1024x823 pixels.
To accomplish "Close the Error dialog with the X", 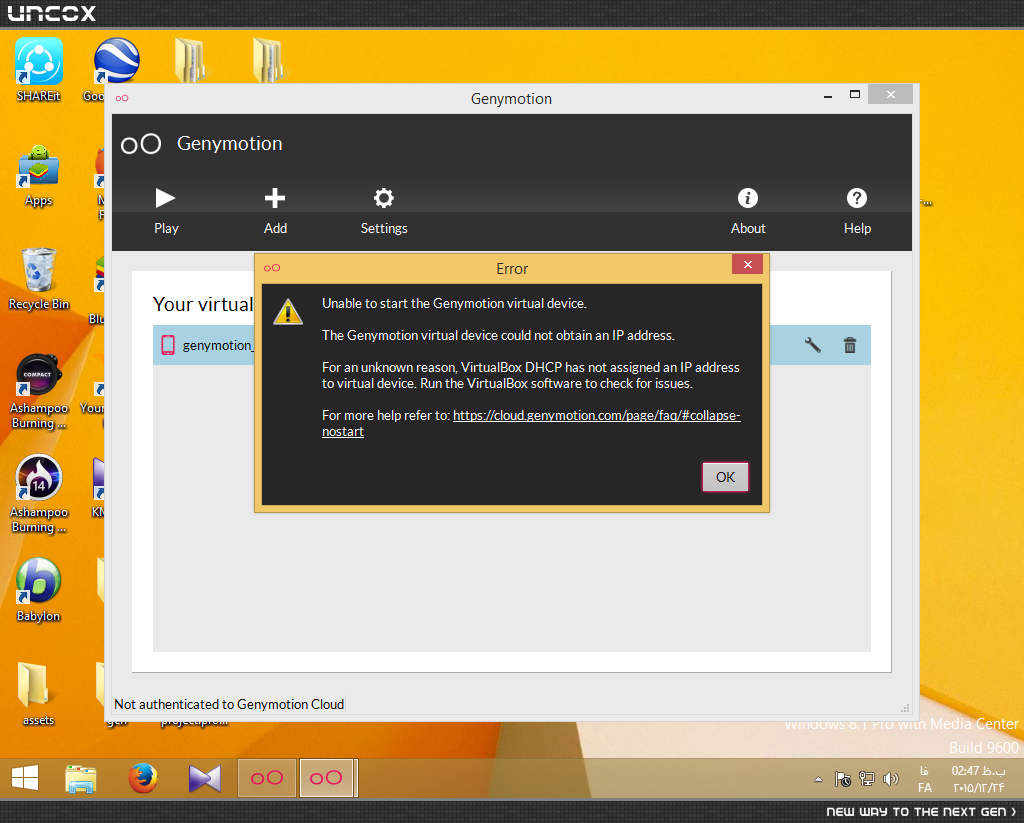I will (x=748, y=265).
